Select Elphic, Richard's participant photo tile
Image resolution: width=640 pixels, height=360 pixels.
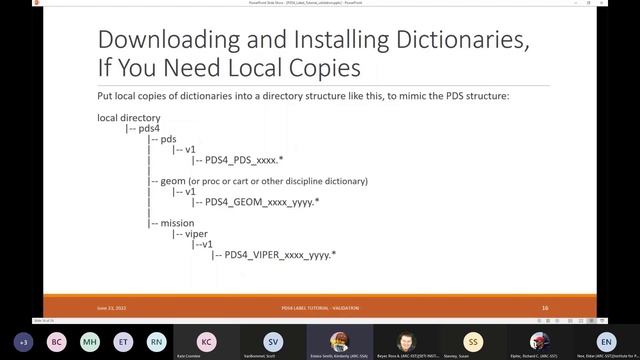coord(540,342)
